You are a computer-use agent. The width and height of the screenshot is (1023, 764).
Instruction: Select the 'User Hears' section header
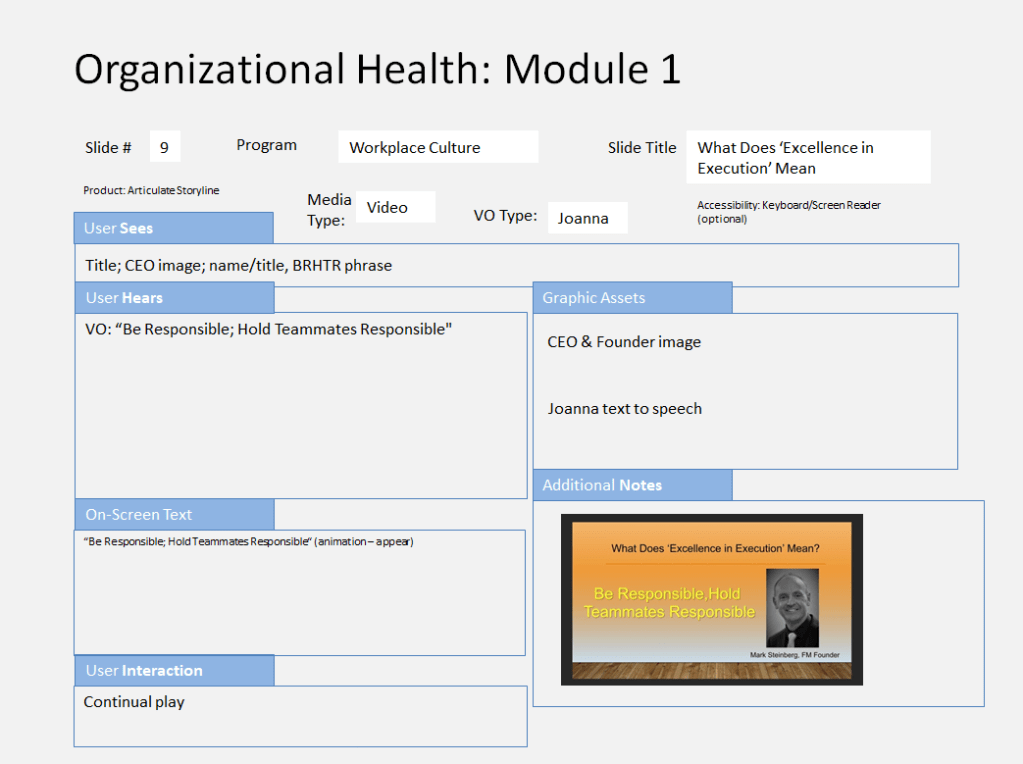point(173,298)
